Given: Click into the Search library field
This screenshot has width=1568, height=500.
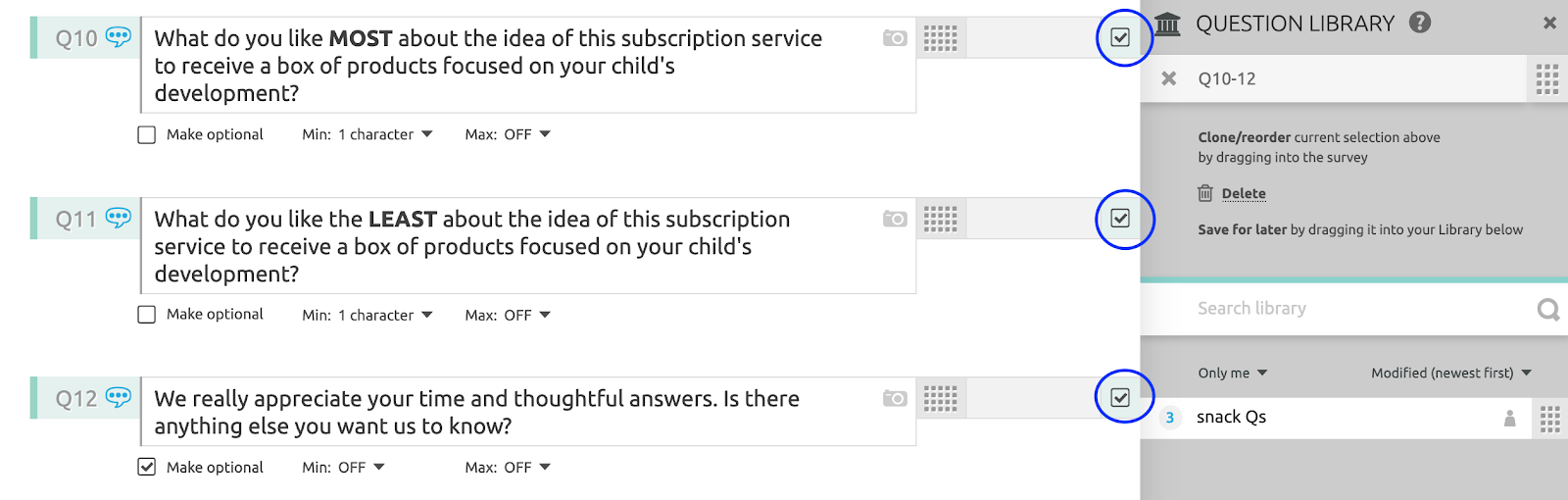Looking at the screenshot, I should (x=1352, y=309).
